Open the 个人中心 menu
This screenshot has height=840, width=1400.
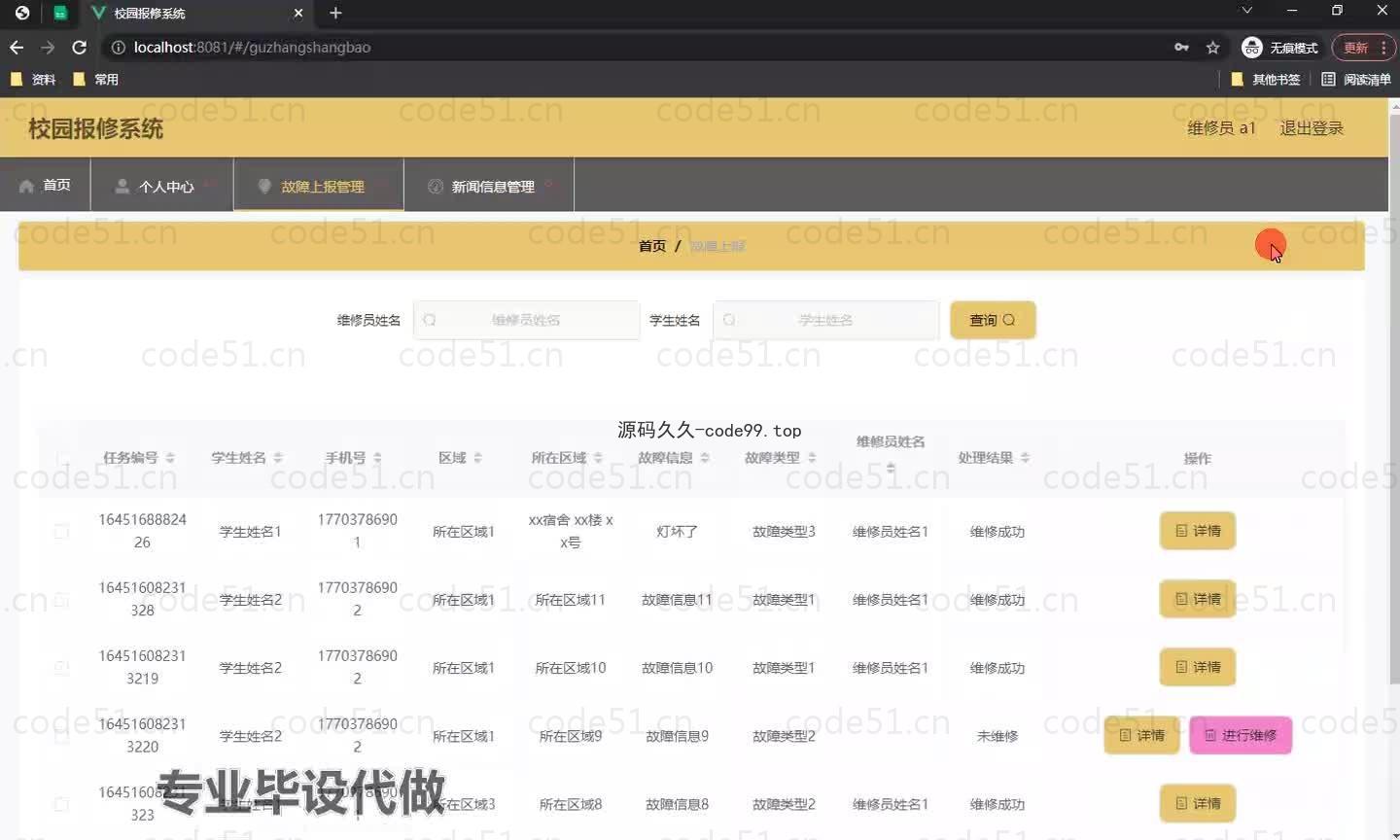click(x=161, y=185)
